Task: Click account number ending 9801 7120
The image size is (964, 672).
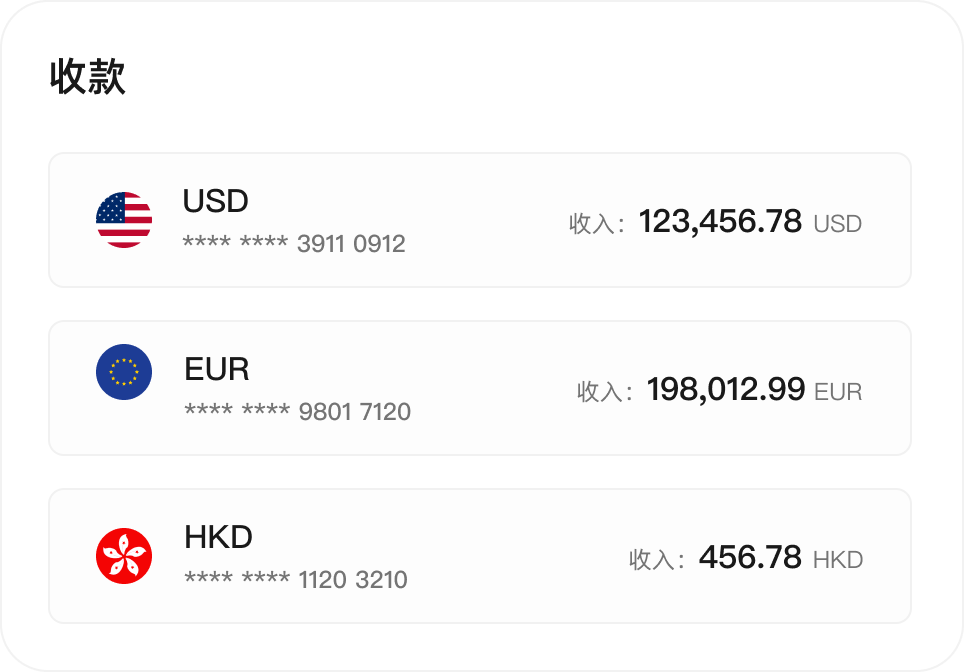Action: [297, 412]
